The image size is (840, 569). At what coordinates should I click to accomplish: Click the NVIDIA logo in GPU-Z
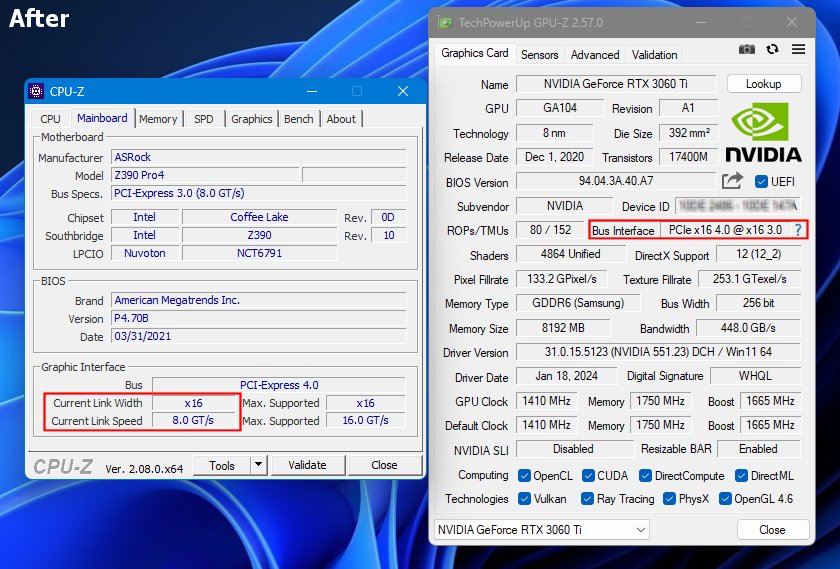click(763, 132)
